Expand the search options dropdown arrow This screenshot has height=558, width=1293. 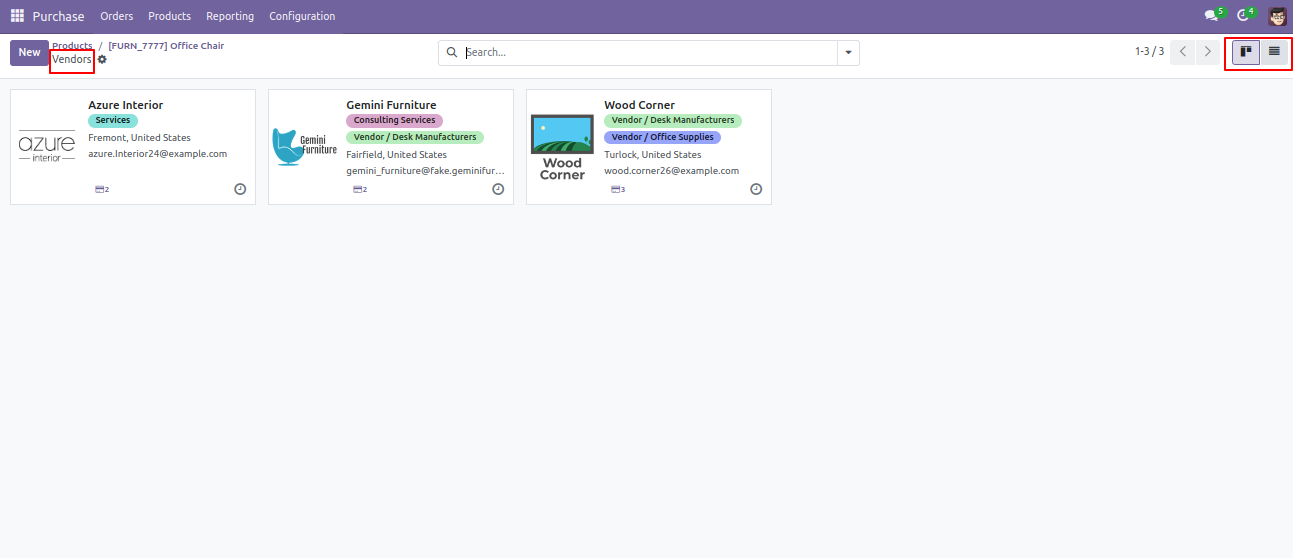coord(849,52)
